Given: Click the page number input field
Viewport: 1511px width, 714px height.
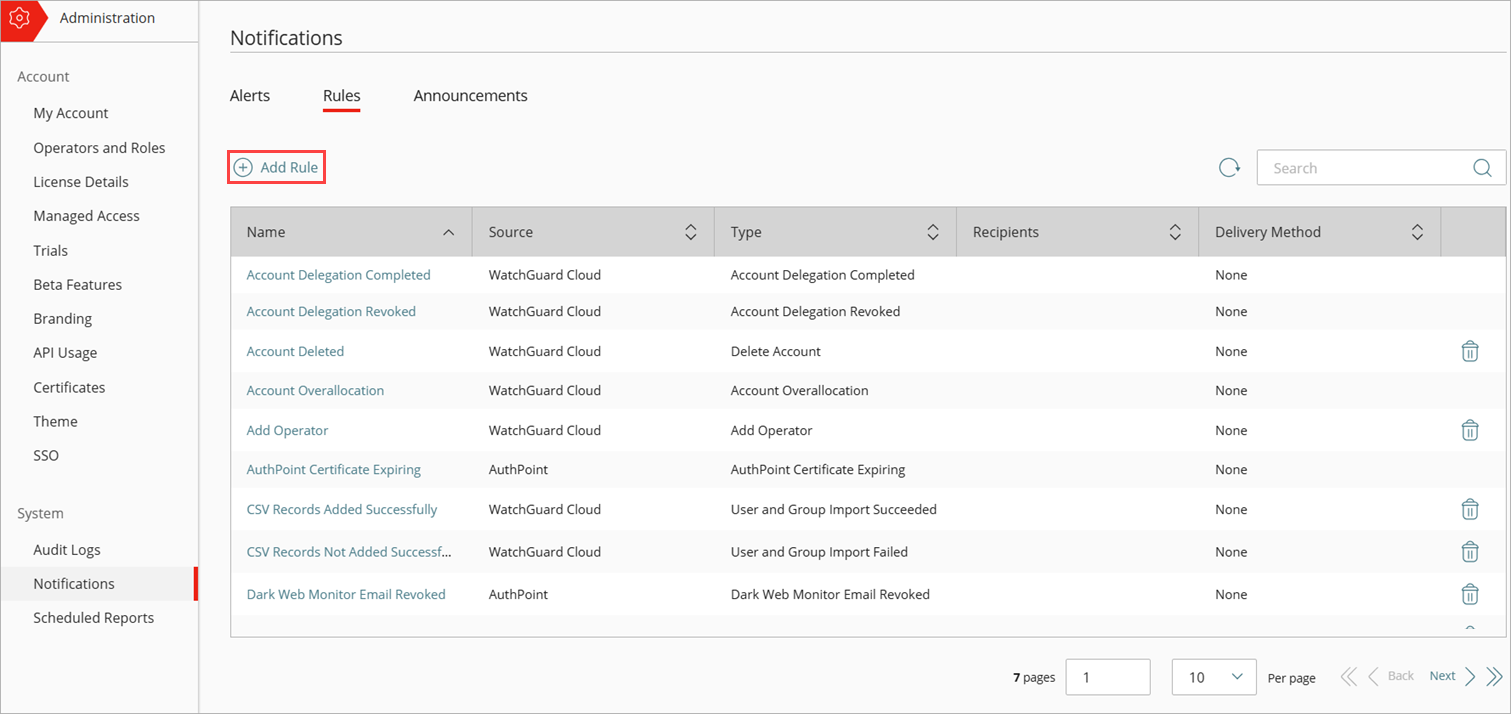Looking at the screenshot, I should click(x=1107, y=676).
